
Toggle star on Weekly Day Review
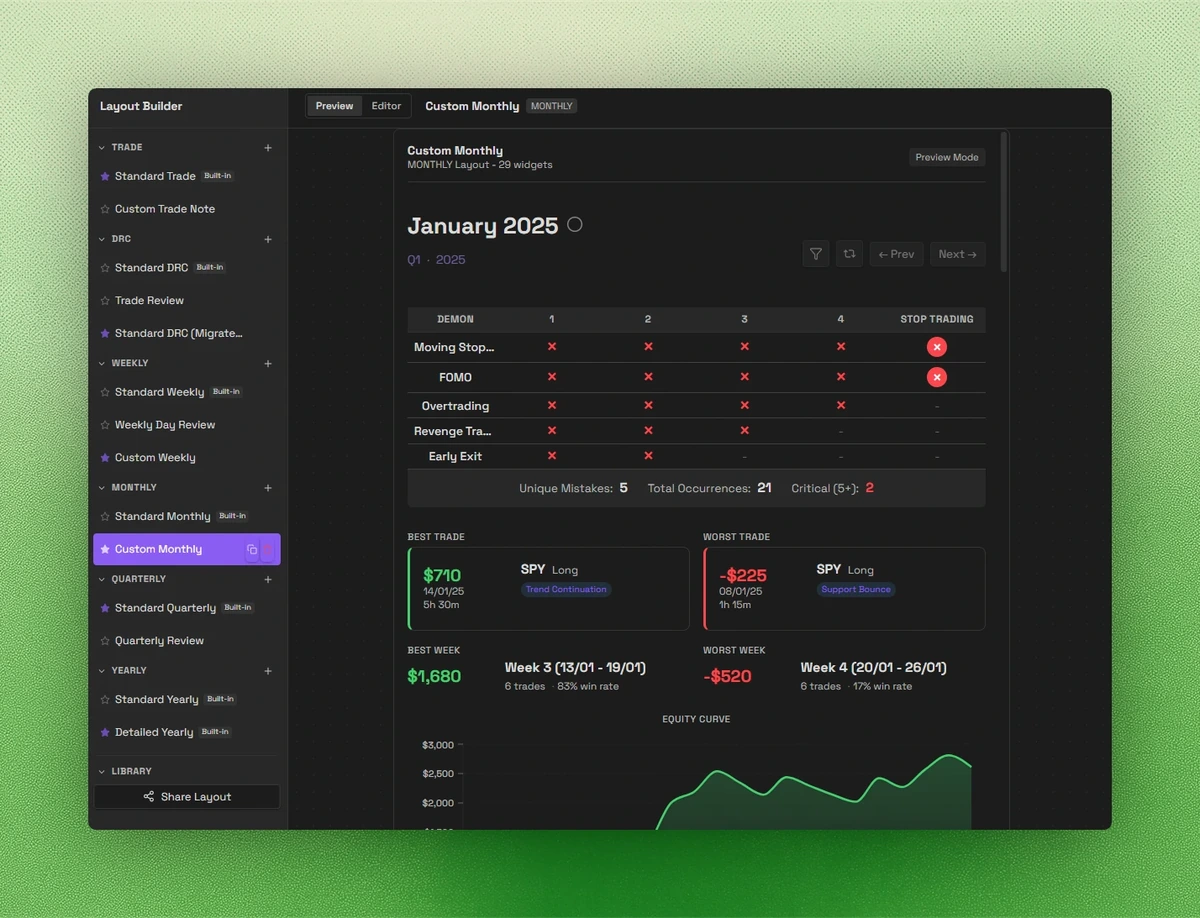[105, 425]
